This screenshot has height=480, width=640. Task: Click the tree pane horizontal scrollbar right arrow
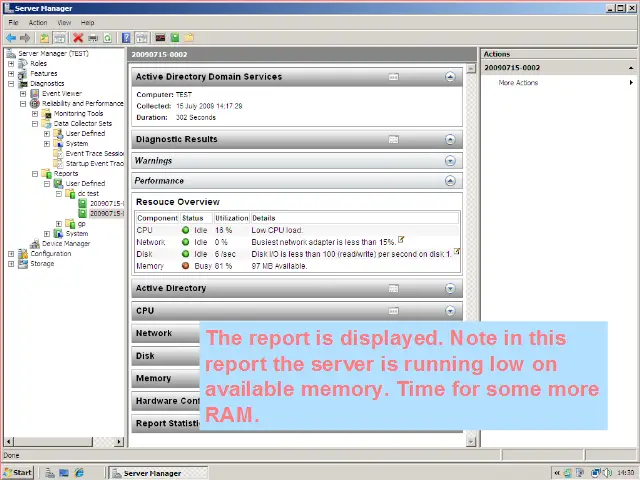(119, 441)
